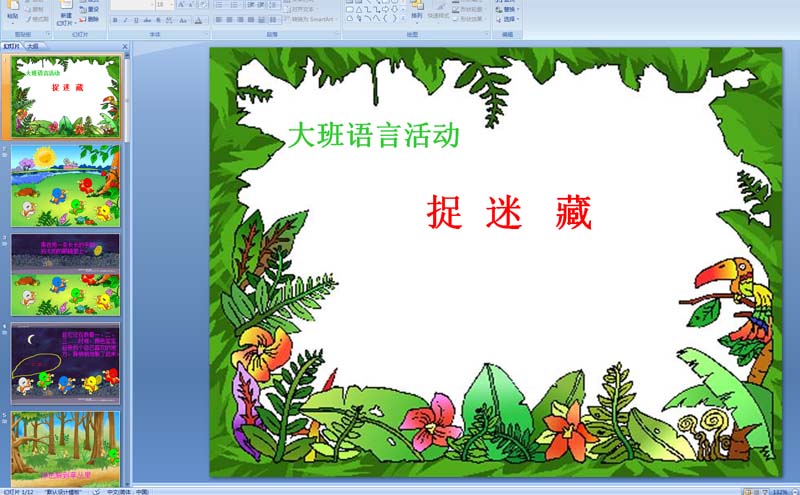The width and height of the screenshot is (800, 495).
Task: Toggle Align Text Left
Action: pos(218,20)
